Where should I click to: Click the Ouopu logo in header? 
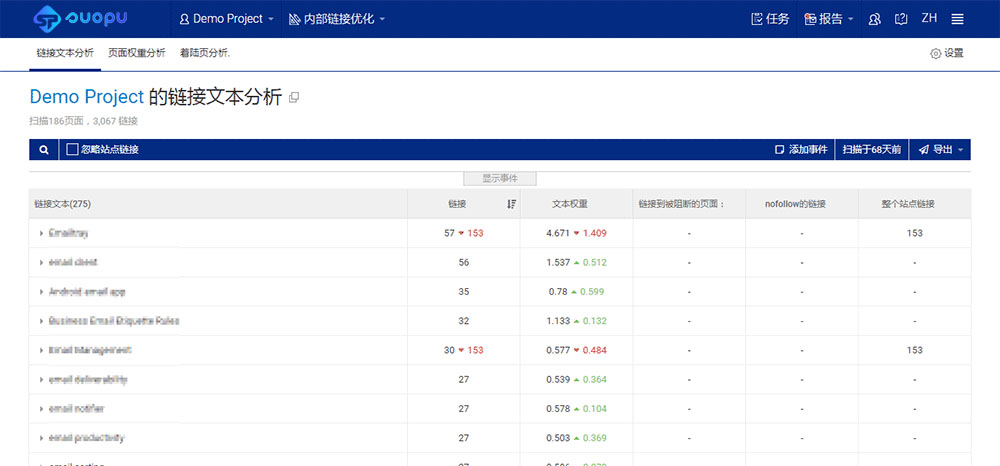80,18
